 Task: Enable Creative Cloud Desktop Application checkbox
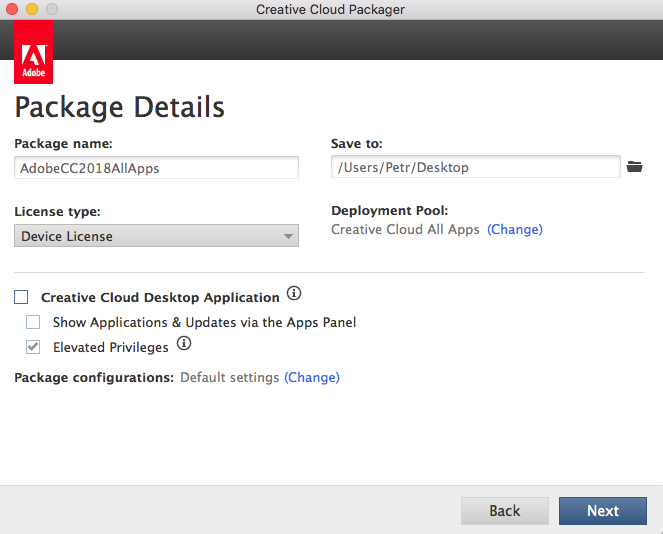pyautogui.click(x=21, y=297)
